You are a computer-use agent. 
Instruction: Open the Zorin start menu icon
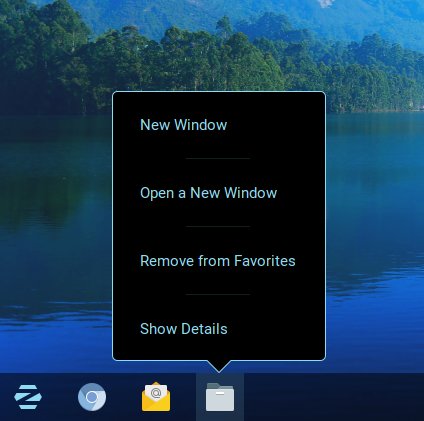coord(28,397)
